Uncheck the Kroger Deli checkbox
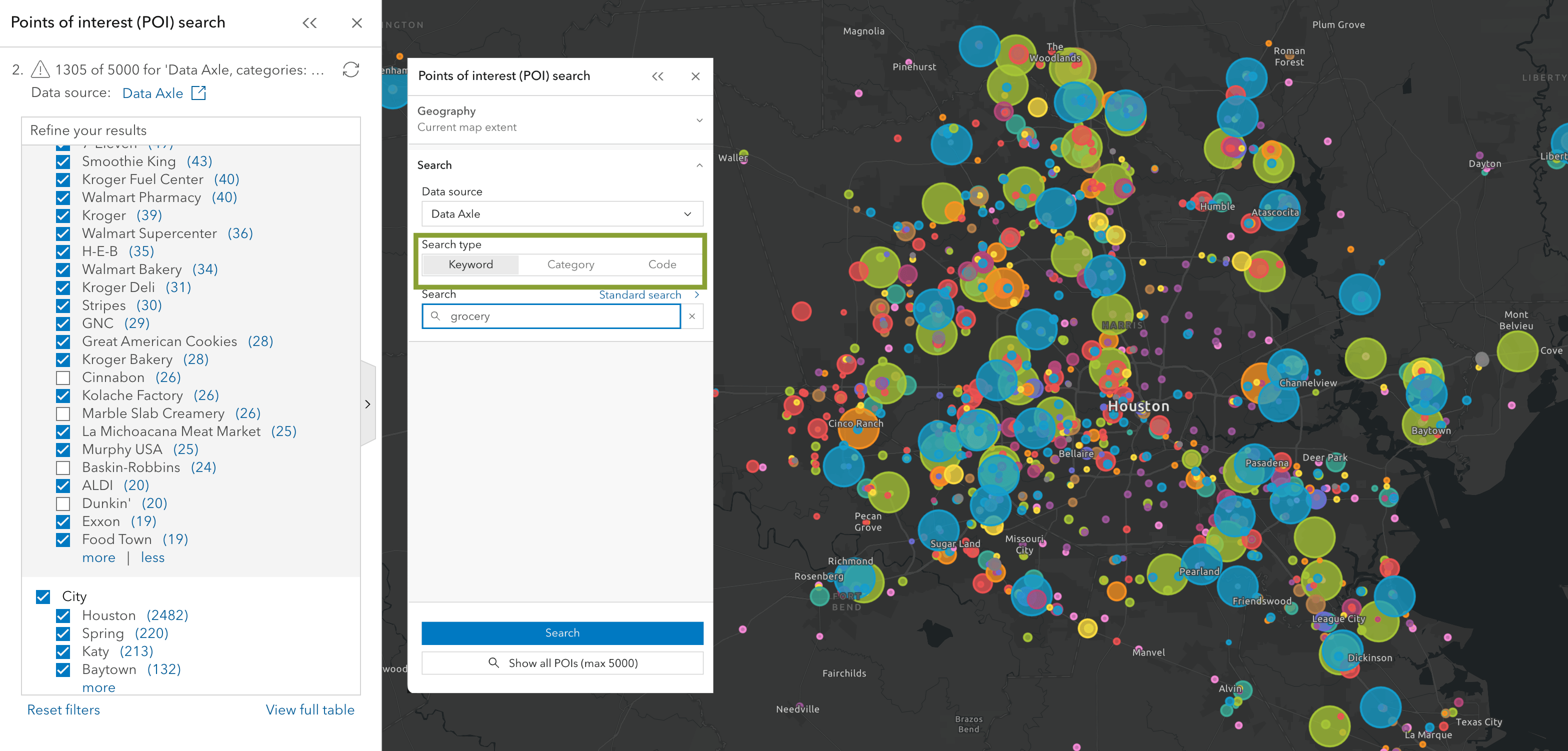Screen dimensions: 1568x751 point(63,288)
